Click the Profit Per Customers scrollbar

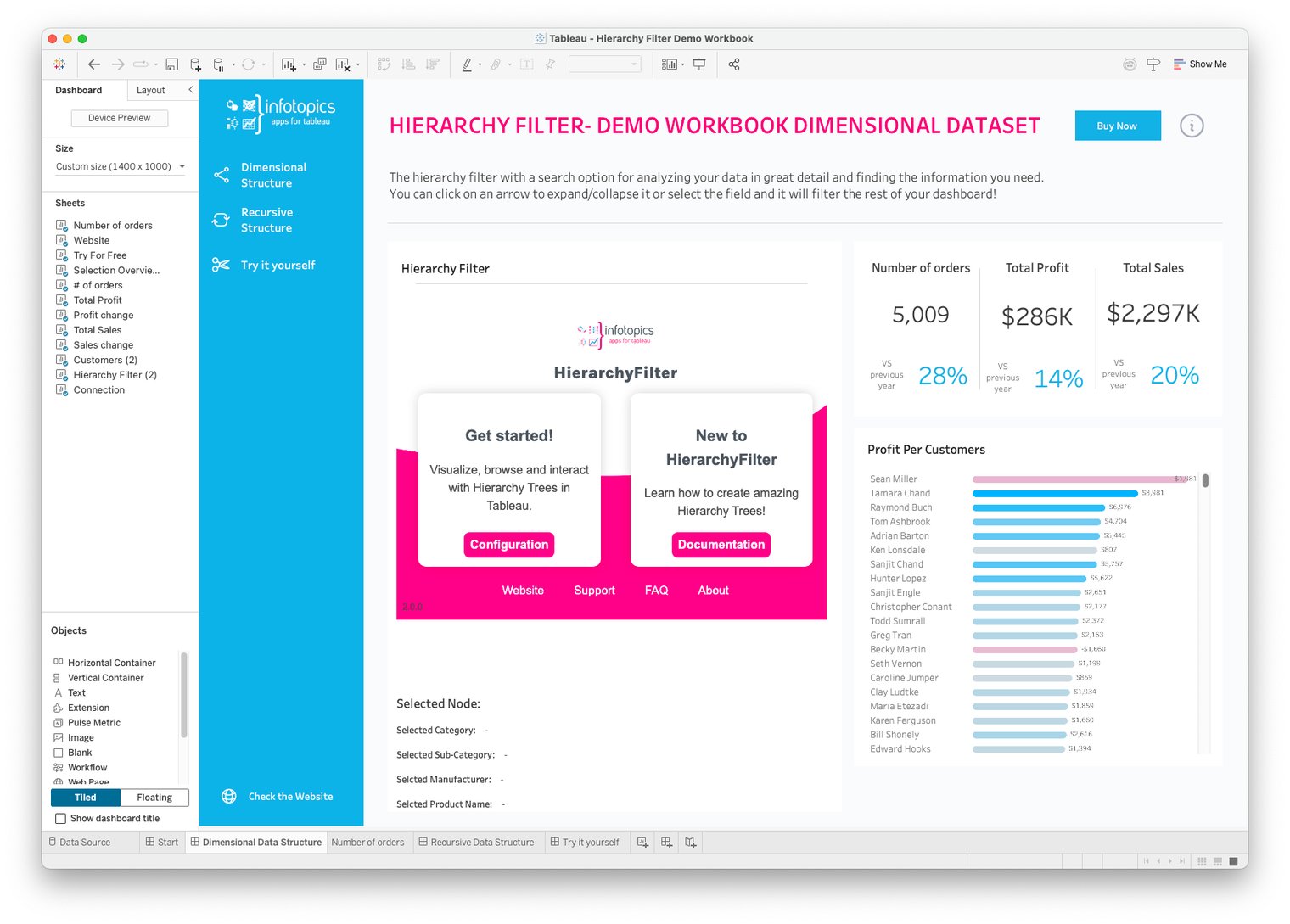pos(1205,481)
